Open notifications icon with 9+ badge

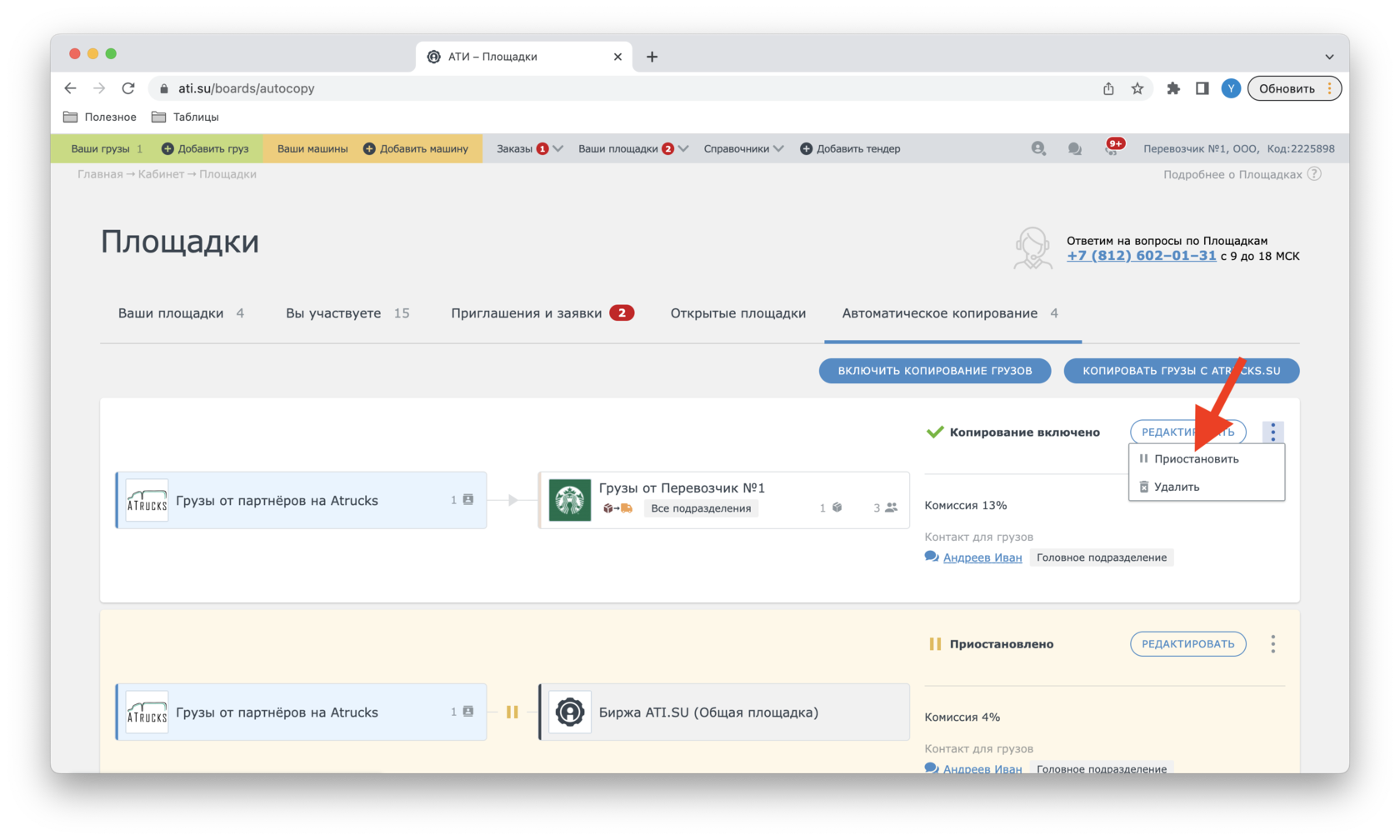pos(1112,147)
